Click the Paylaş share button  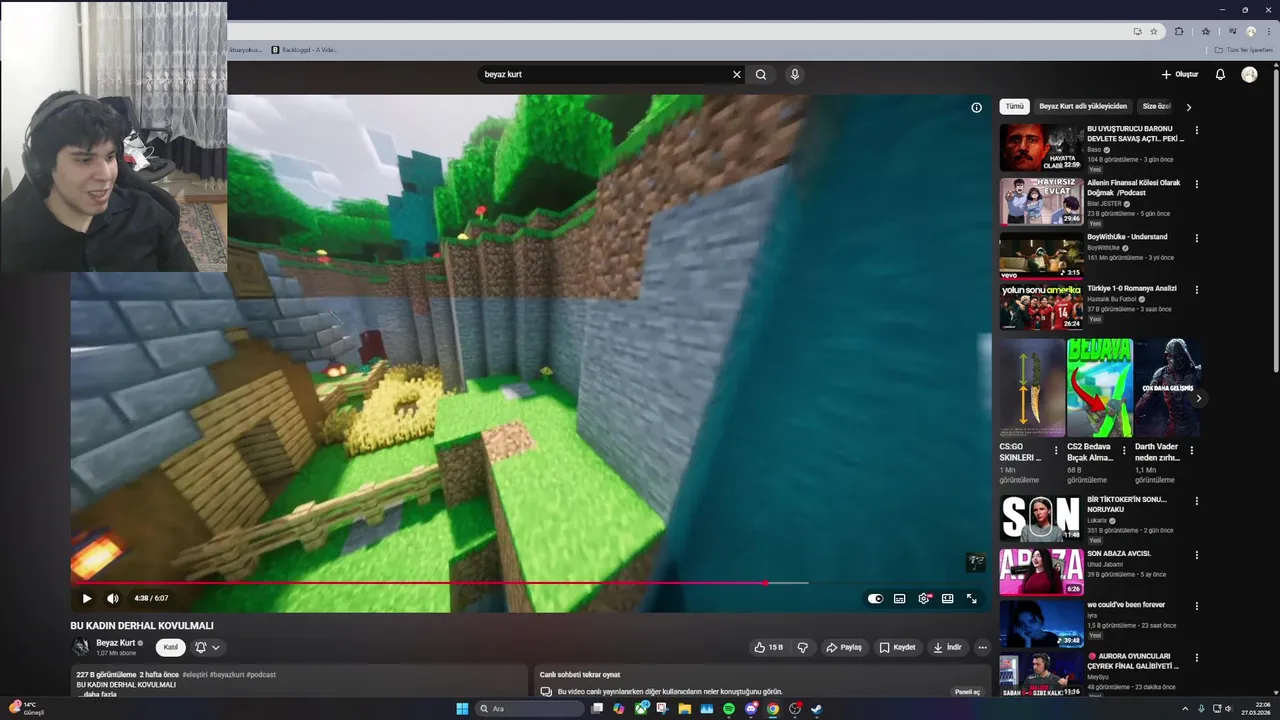[844, 648]
